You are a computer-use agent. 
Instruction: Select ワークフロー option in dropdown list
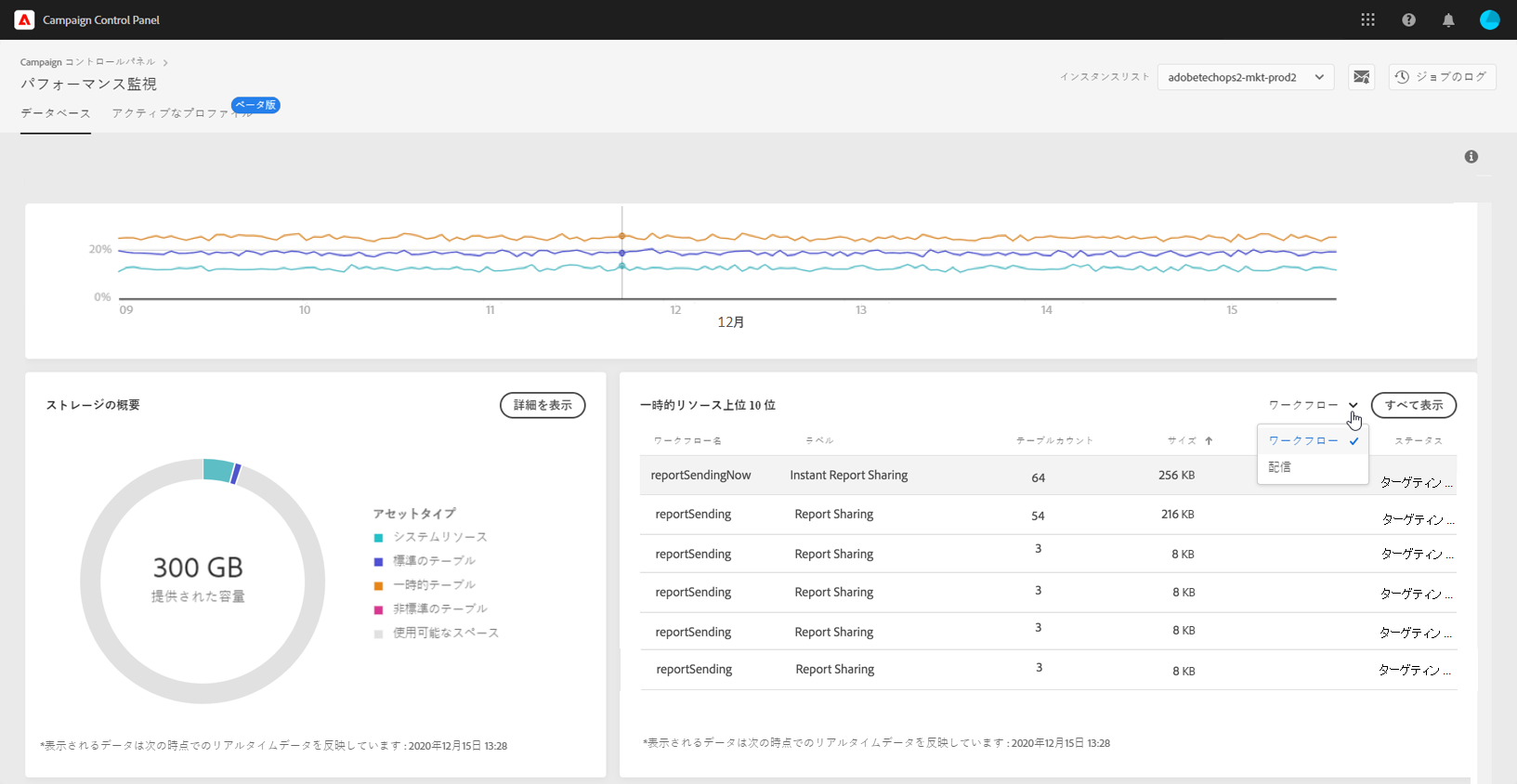1313,441
